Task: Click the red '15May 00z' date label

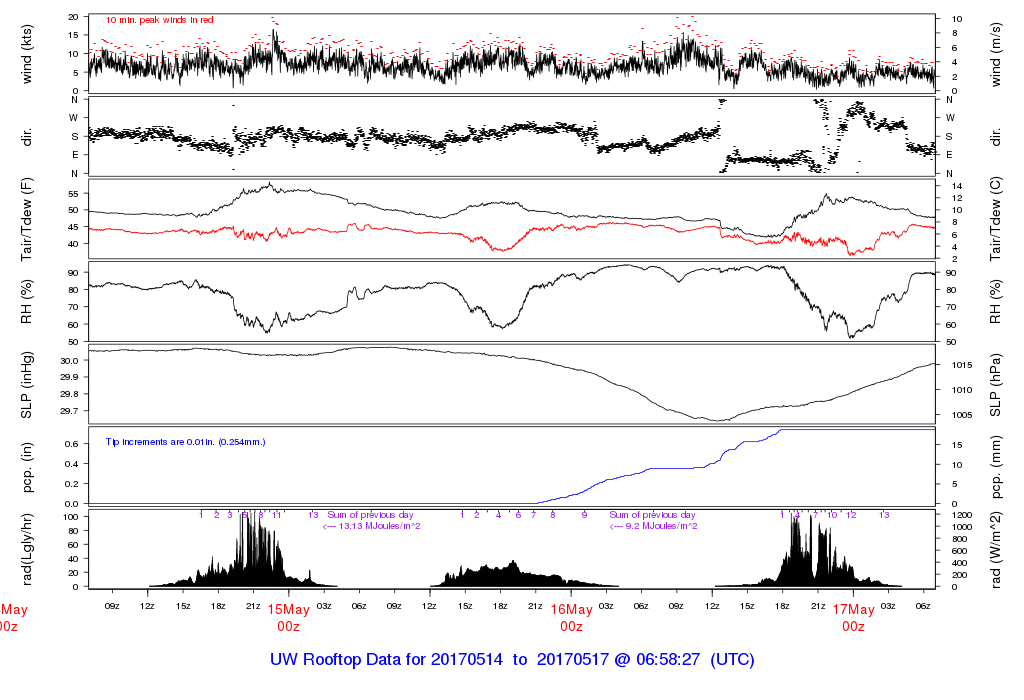Action: 289,618
